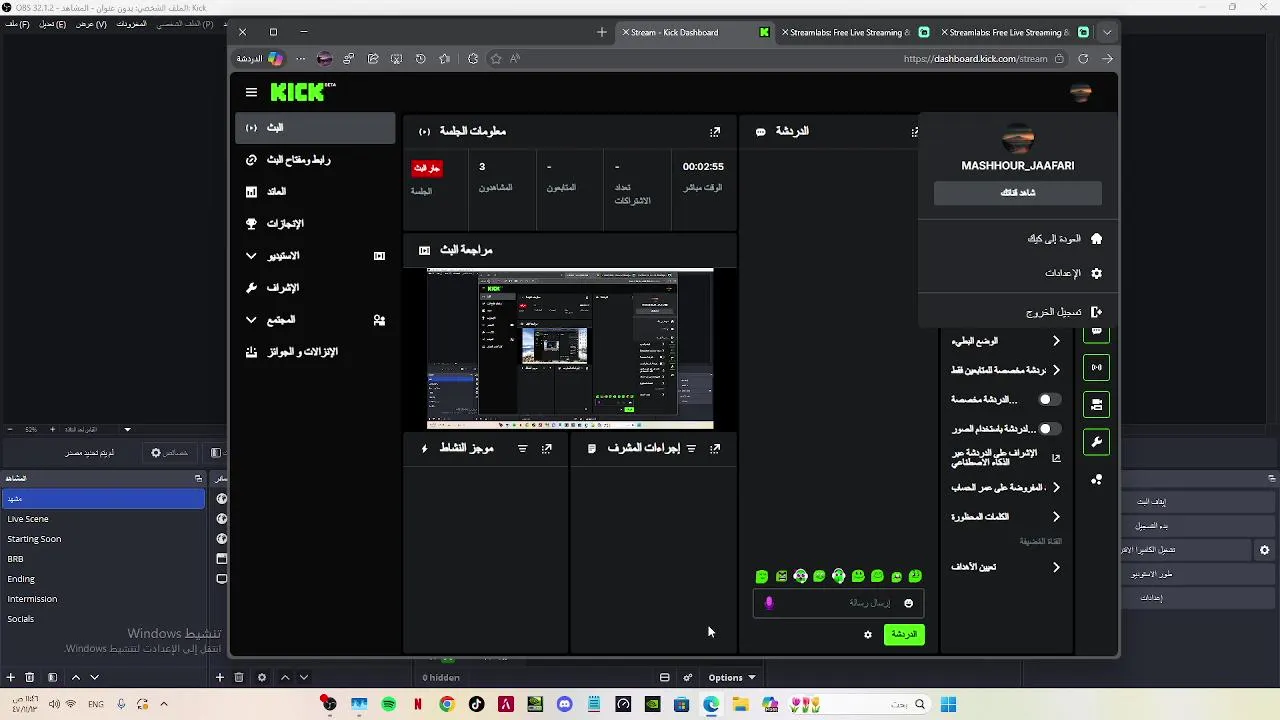Select the wrench moderation tools icon
This screenshot has width=1280, height=720.
tap(1097, 441)
